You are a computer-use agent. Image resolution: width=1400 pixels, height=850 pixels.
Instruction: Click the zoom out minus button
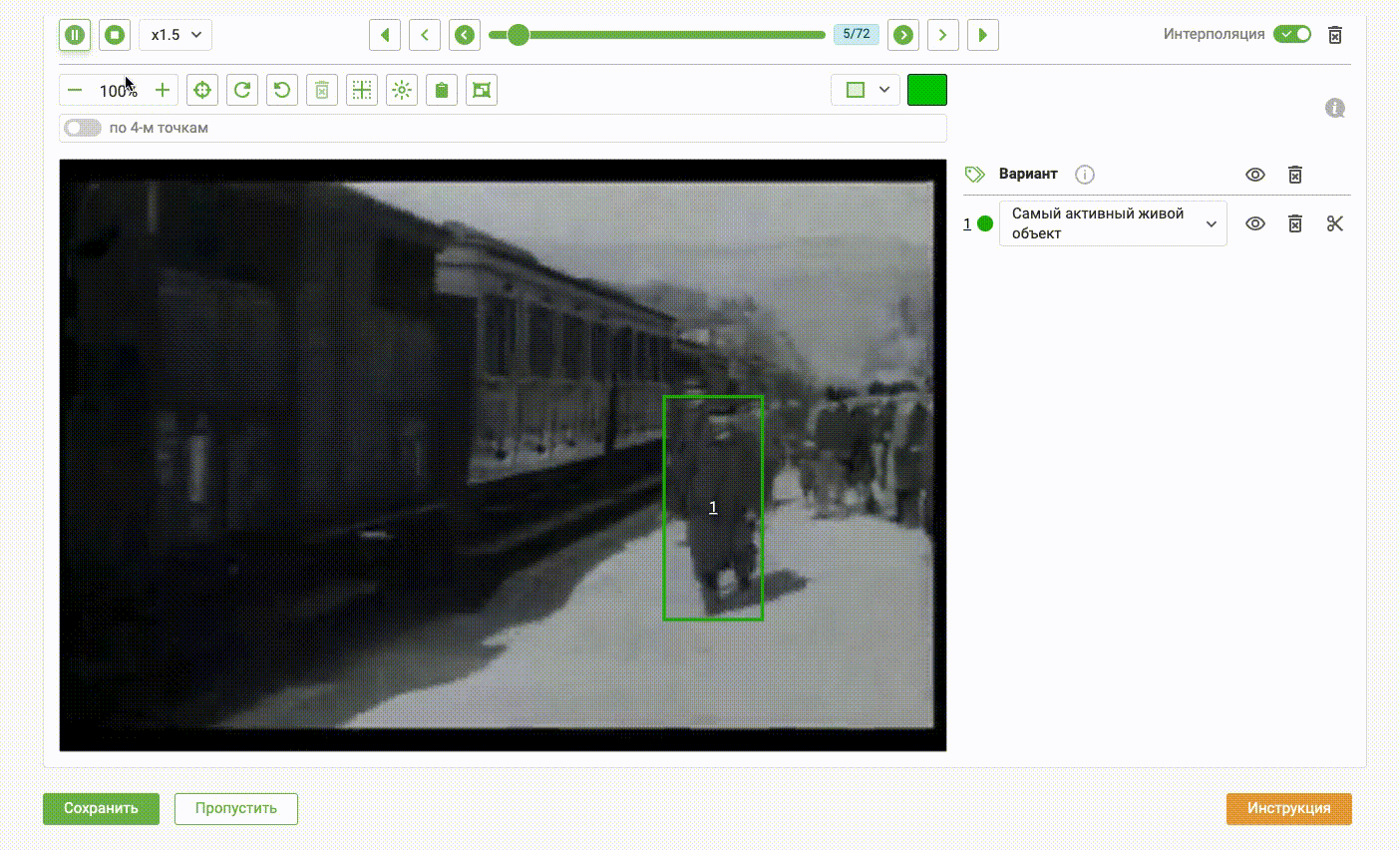[x=75, y=91]
